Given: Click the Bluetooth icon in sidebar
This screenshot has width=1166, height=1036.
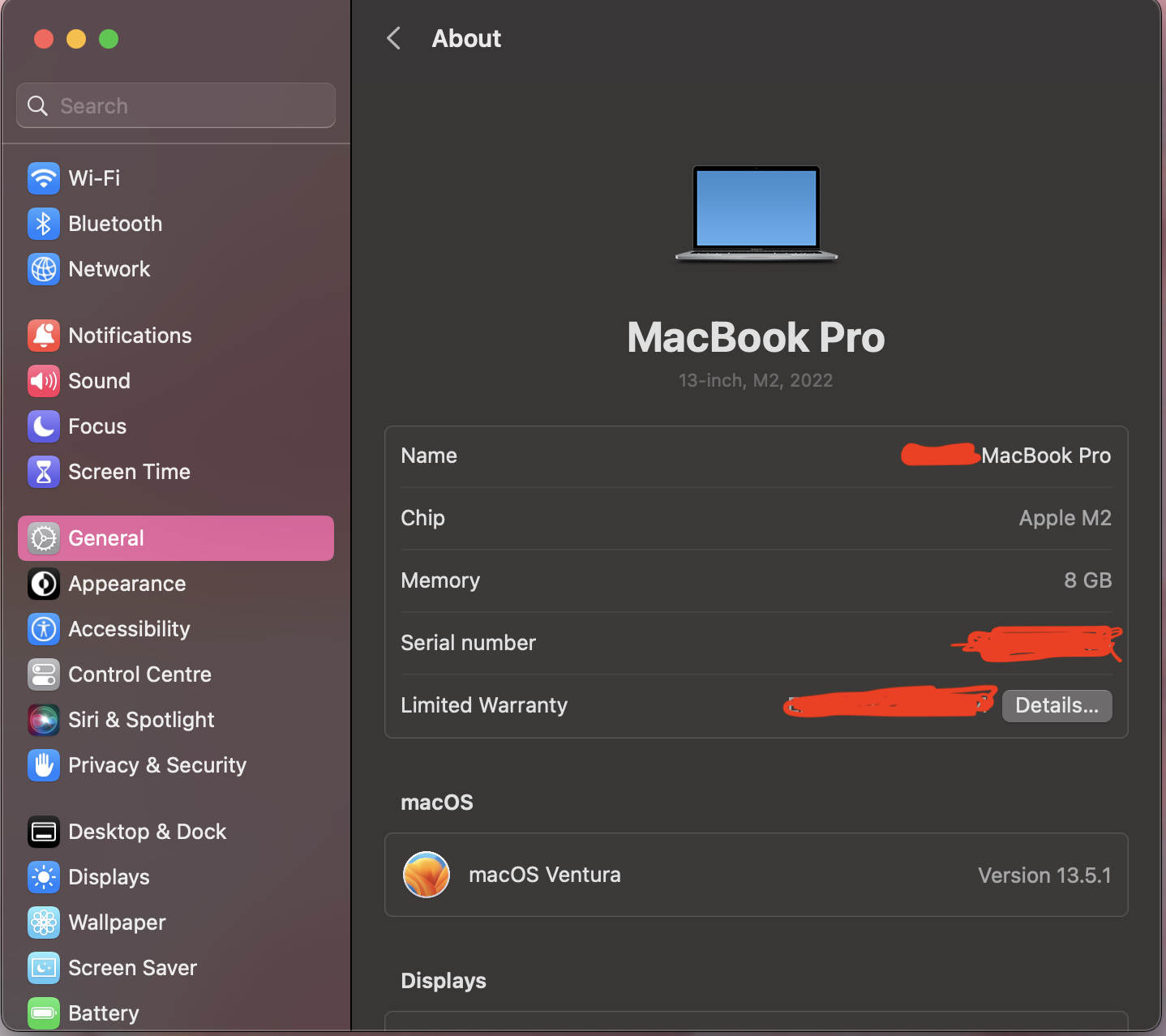Looking at the screenshot, I should (44, 224).
